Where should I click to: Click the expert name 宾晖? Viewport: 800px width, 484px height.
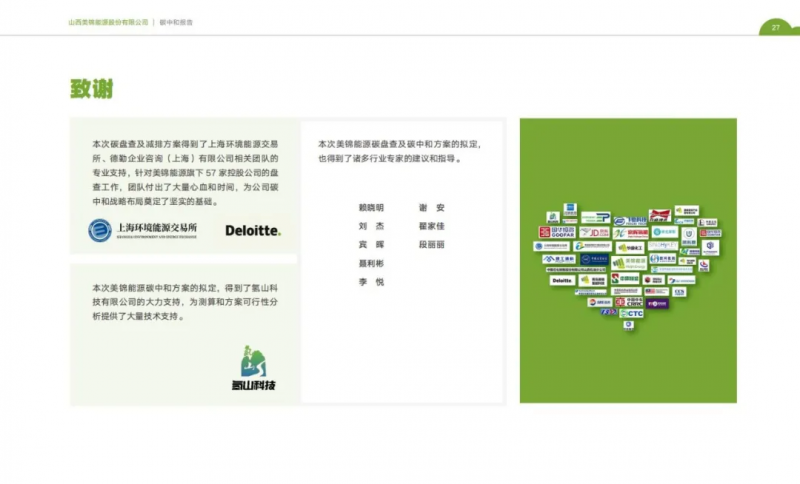[x=371, y=245]
